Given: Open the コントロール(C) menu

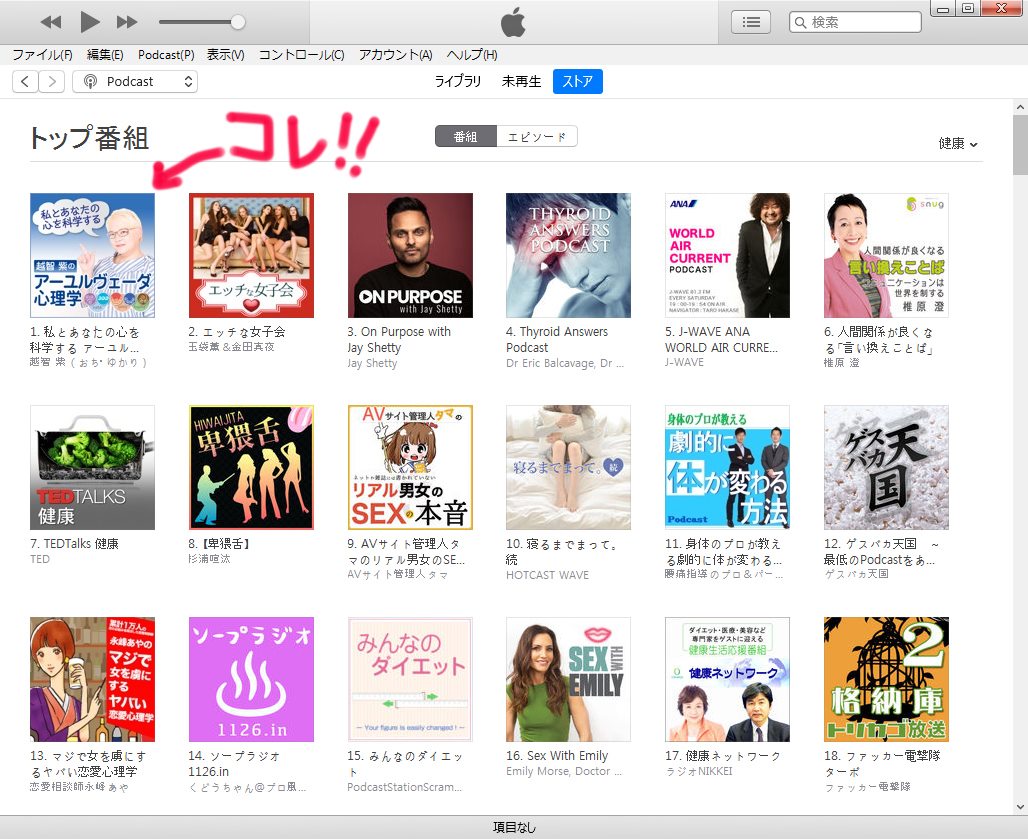Looking at the screenshot, I should click(301, 55).
